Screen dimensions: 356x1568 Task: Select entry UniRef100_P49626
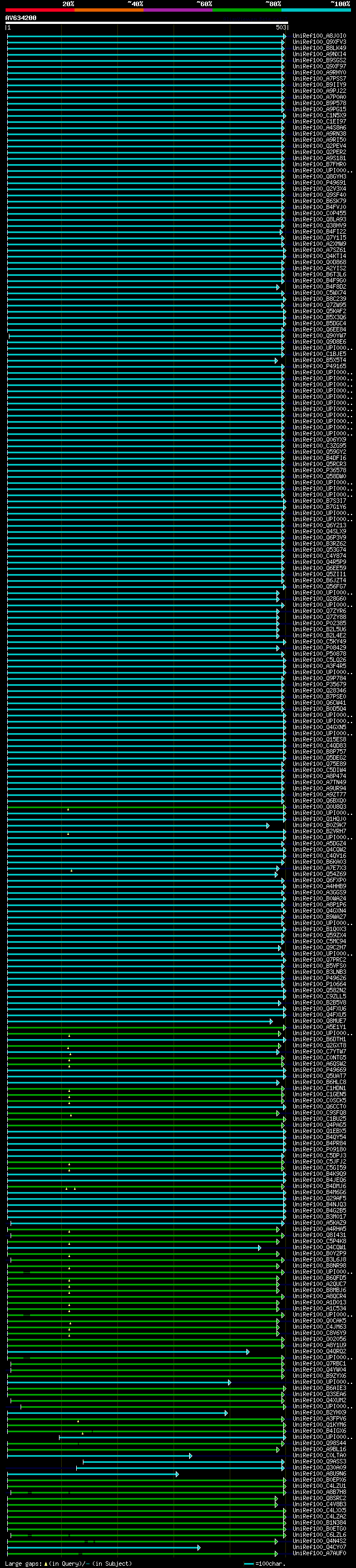(319, 978)
